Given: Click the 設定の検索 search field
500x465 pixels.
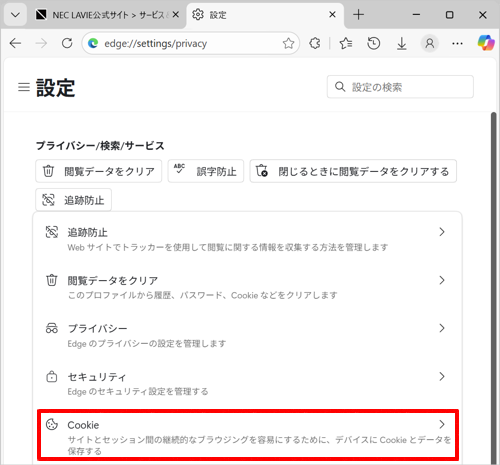Looking at the screenshot, I should click(400, 87).
